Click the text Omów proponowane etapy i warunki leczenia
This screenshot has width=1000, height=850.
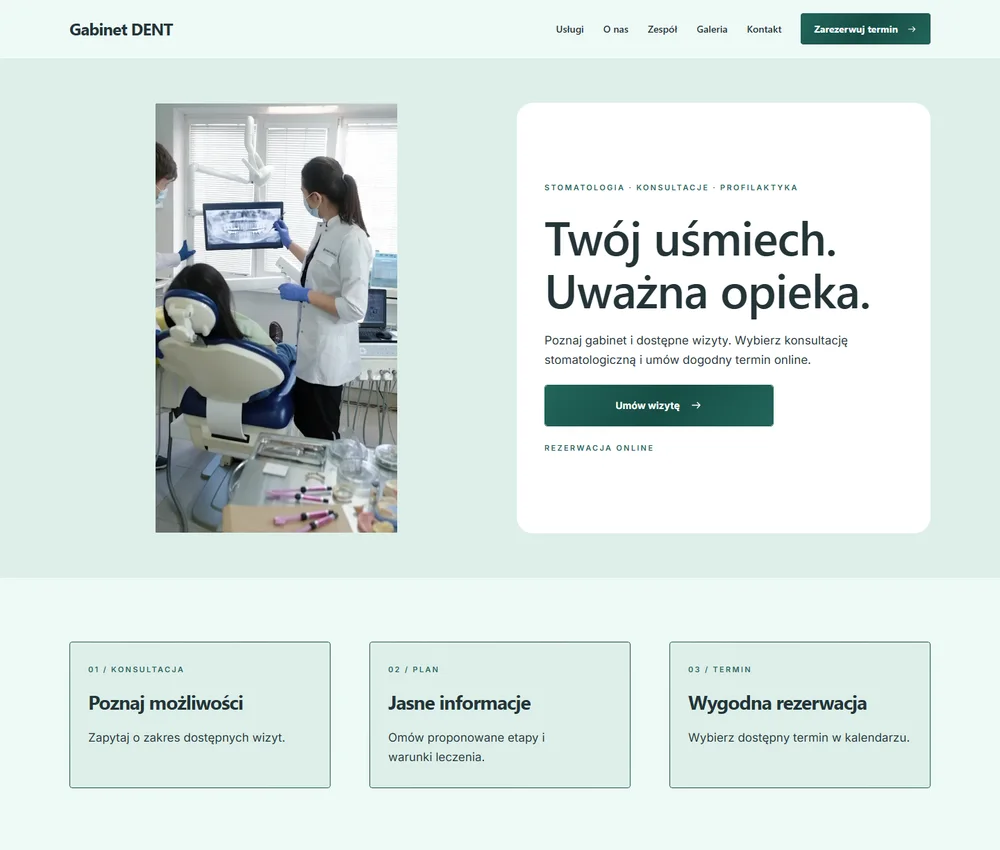[x=467, y=747]
